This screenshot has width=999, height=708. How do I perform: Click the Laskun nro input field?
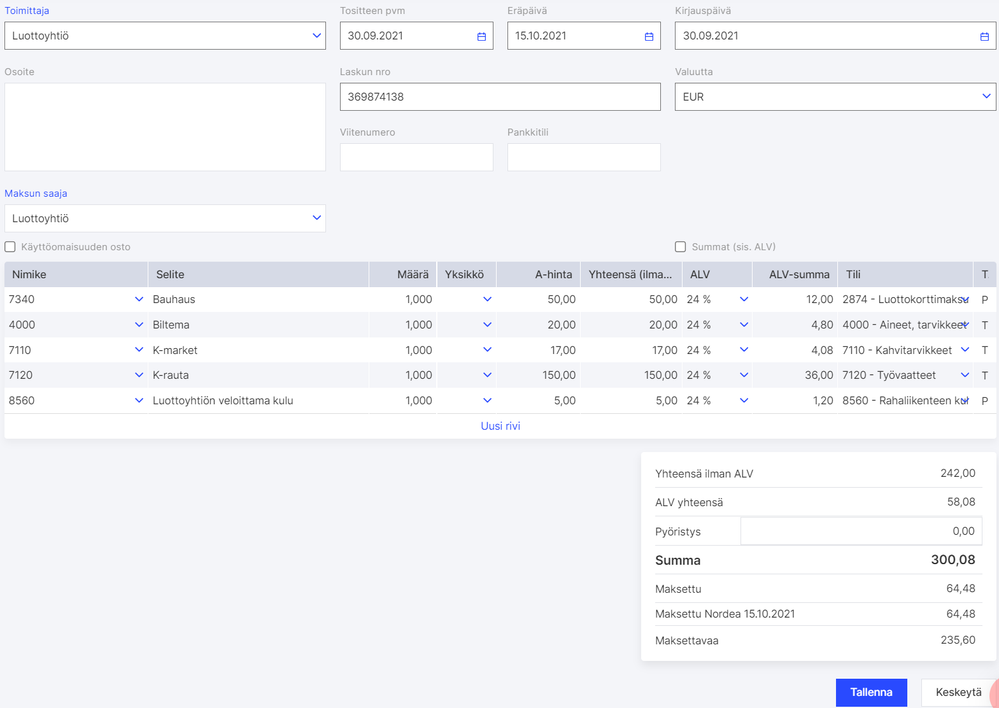tap(500, 97)
